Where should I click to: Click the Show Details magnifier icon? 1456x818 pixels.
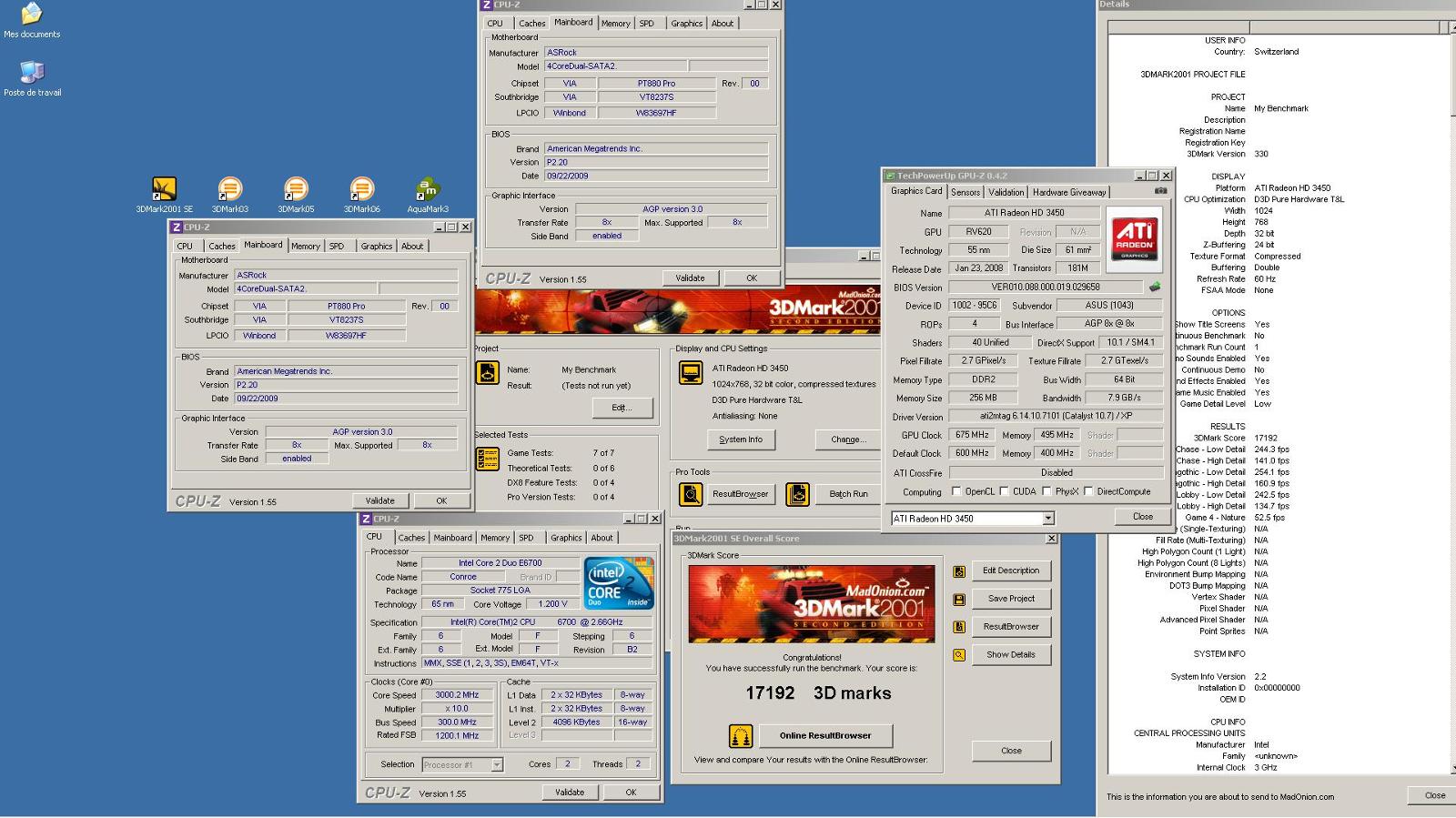pos(959,655)
